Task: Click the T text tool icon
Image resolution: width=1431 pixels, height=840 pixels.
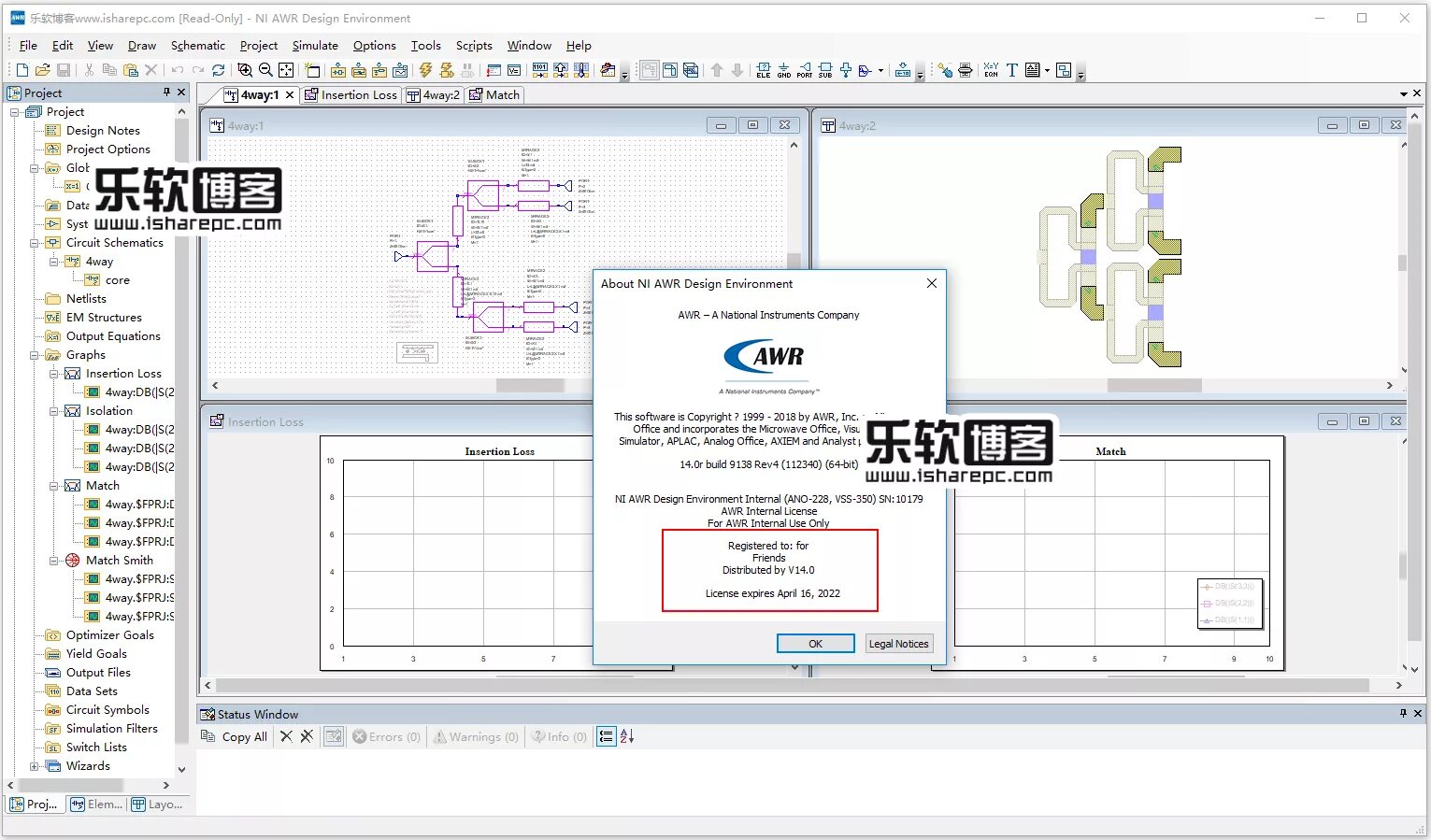Action: pos(1012,70)
